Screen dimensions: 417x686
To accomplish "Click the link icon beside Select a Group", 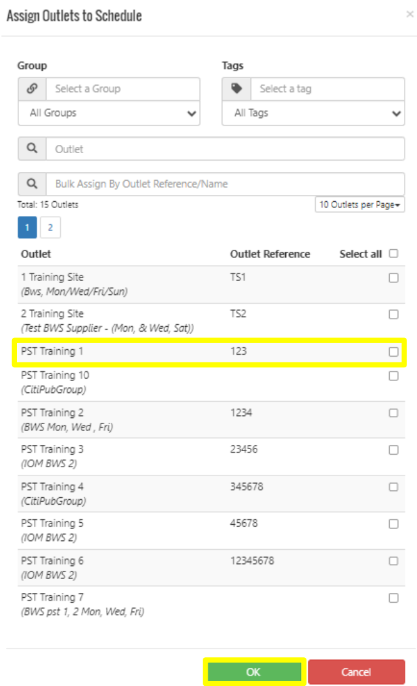I will (32, 89).
